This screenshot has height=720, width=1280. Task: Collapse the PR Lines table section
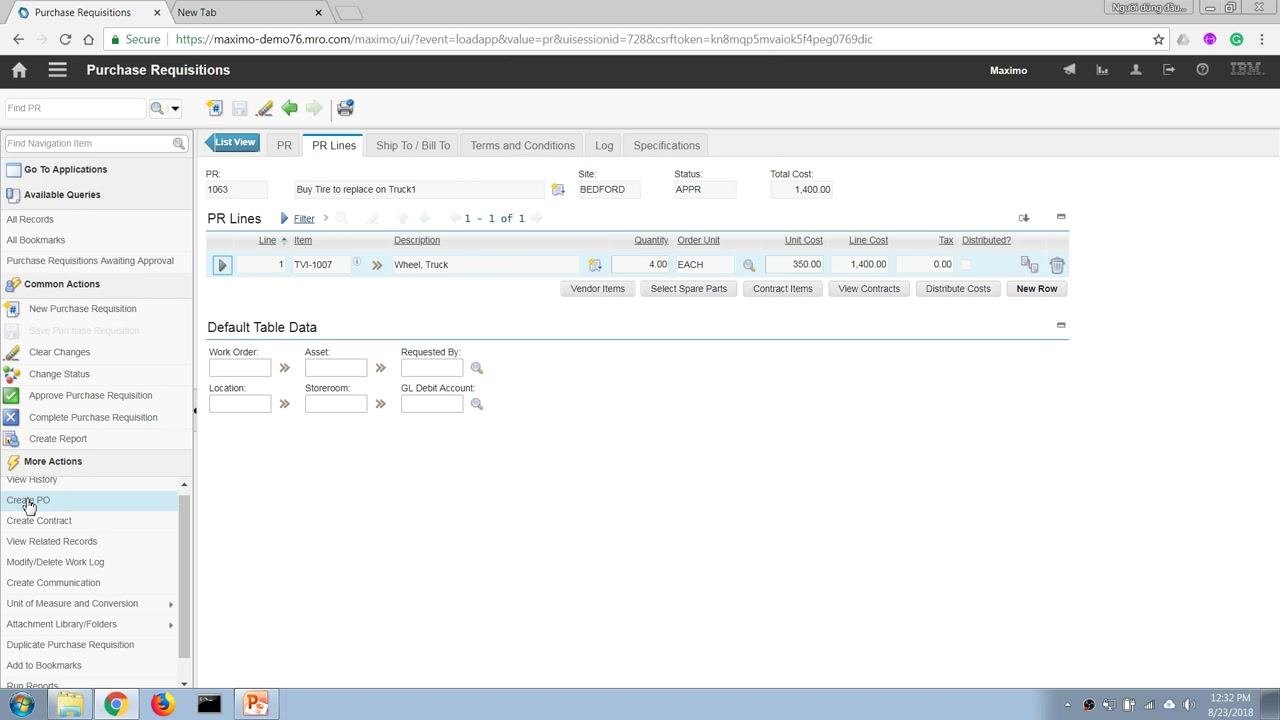pos(1061,217)
